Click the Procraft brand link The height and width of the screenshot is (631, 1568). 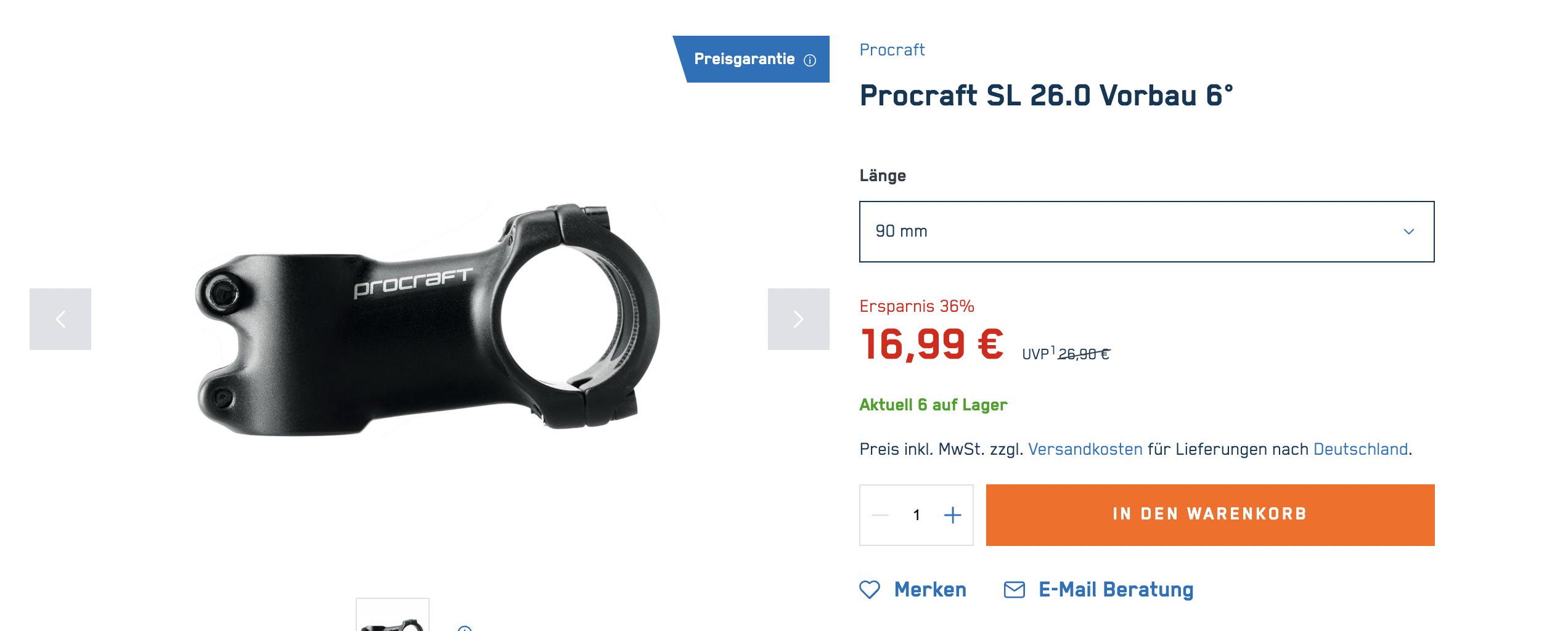pos(892,50)
